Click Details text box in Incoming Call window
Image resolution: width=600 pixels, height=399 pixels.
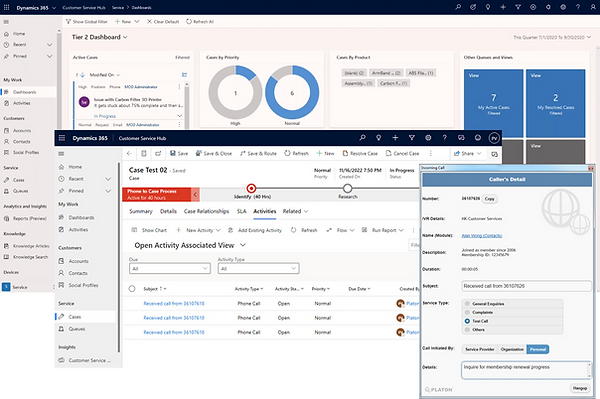pos(526,370)
